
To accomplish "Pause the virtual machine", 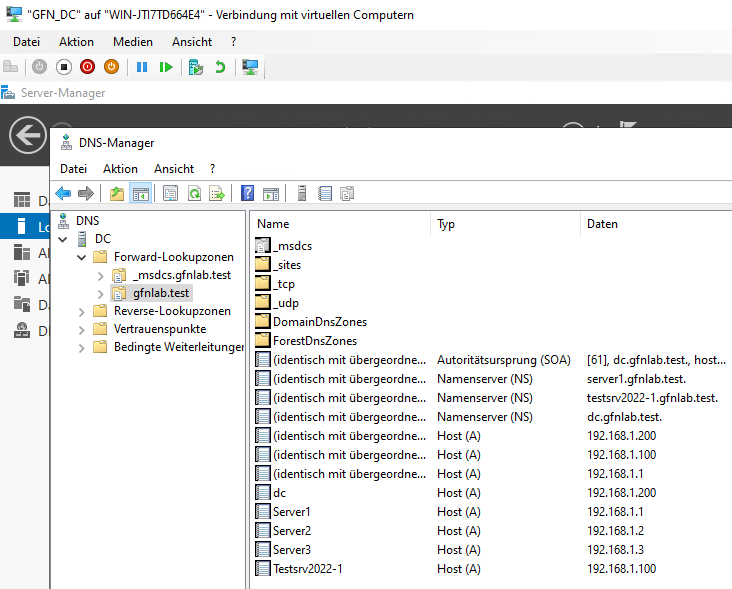I will 142,67.
